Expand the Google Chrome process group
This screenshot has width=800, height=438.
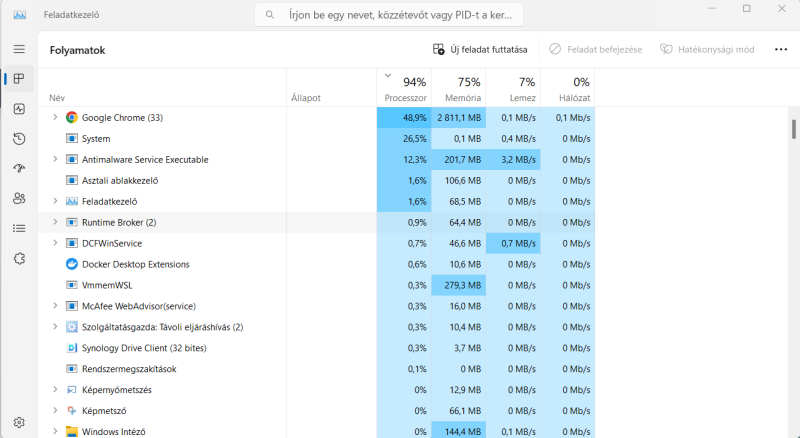(x=55, y=117)
